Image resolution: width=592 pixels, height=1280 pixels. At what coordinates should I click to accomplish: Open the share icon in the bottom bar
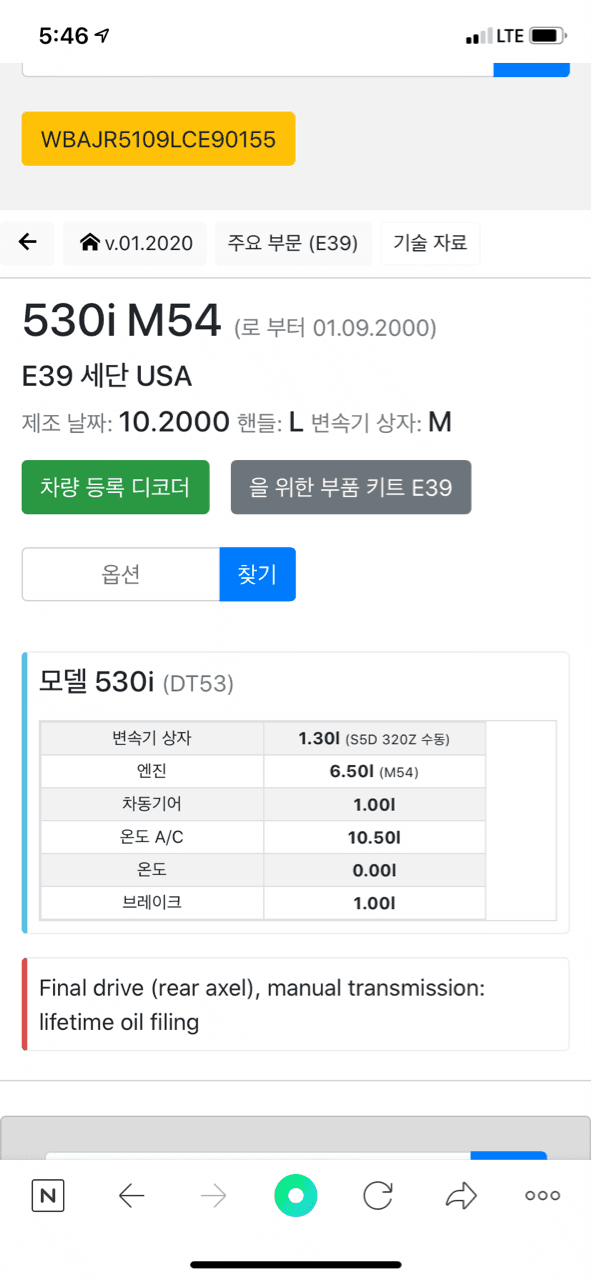(461, 1195)
